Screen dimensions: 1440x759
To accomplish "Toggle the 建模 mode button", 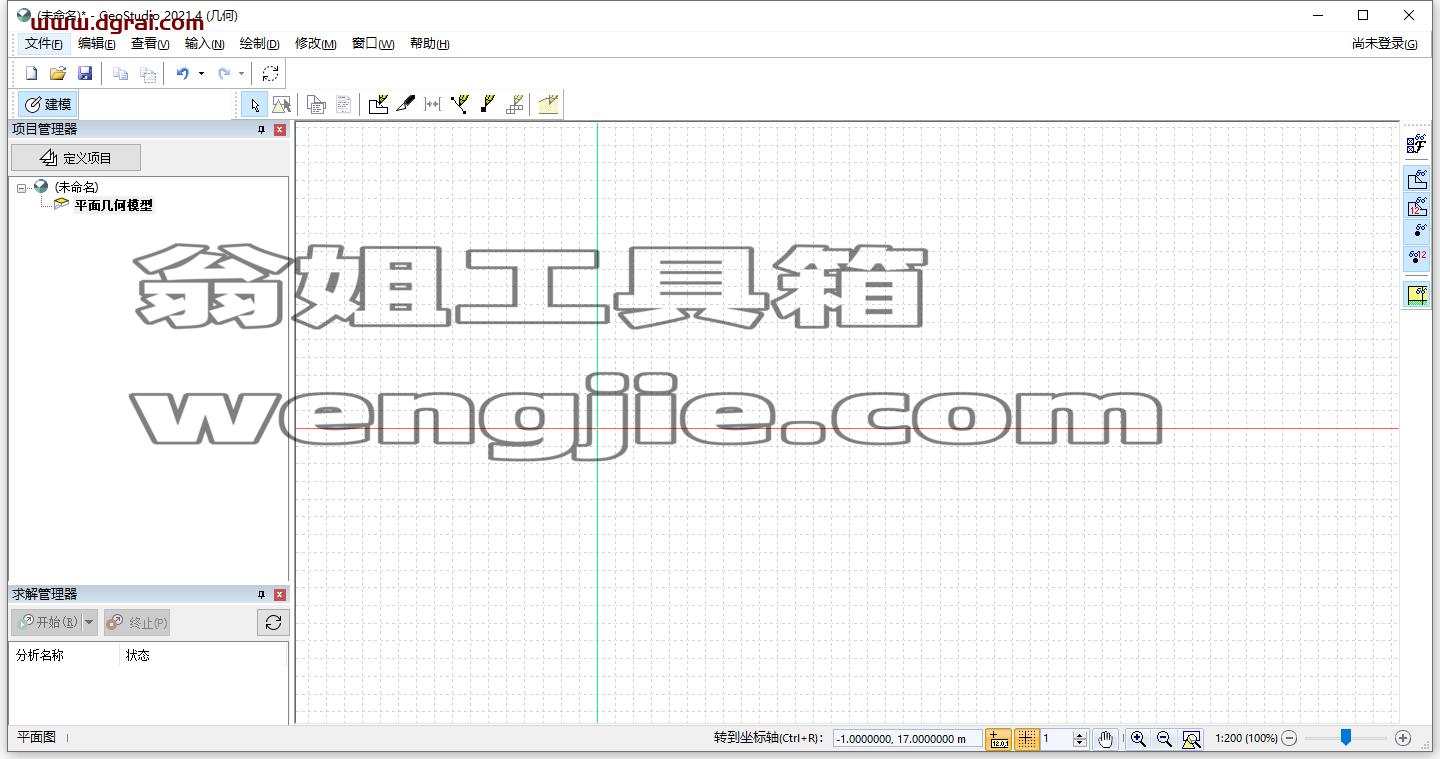I will pos(48,104).
